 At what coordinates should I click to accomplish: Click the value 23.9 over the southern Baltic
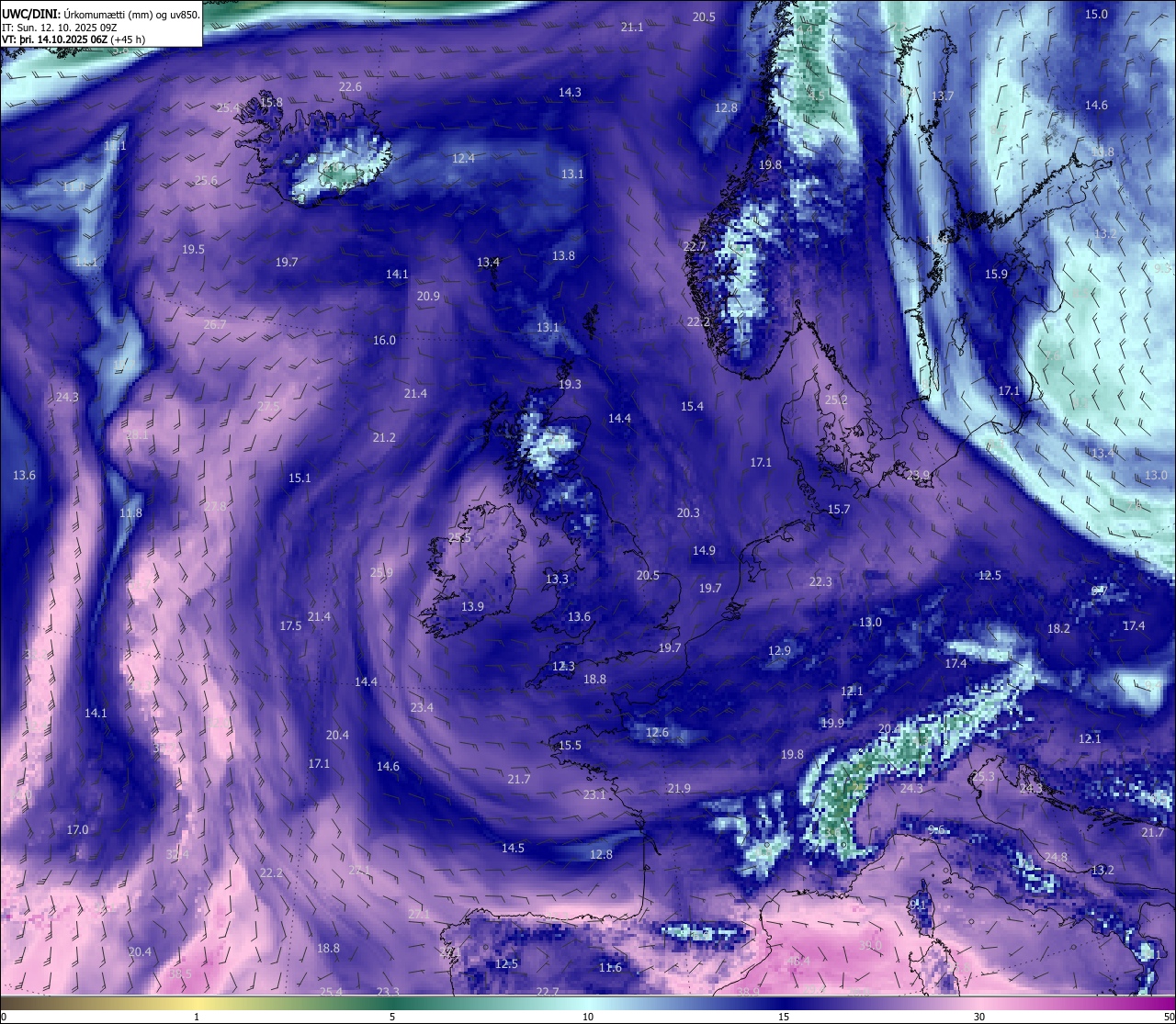tap(918, 475)
